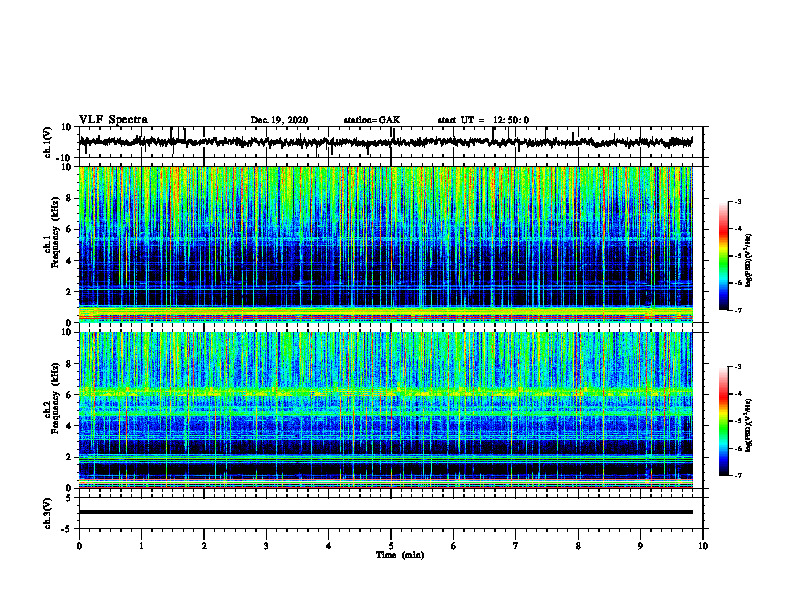The image size is (792, 612).
Task: Click the "6" tick on the time axis
Action: point(454,546)
